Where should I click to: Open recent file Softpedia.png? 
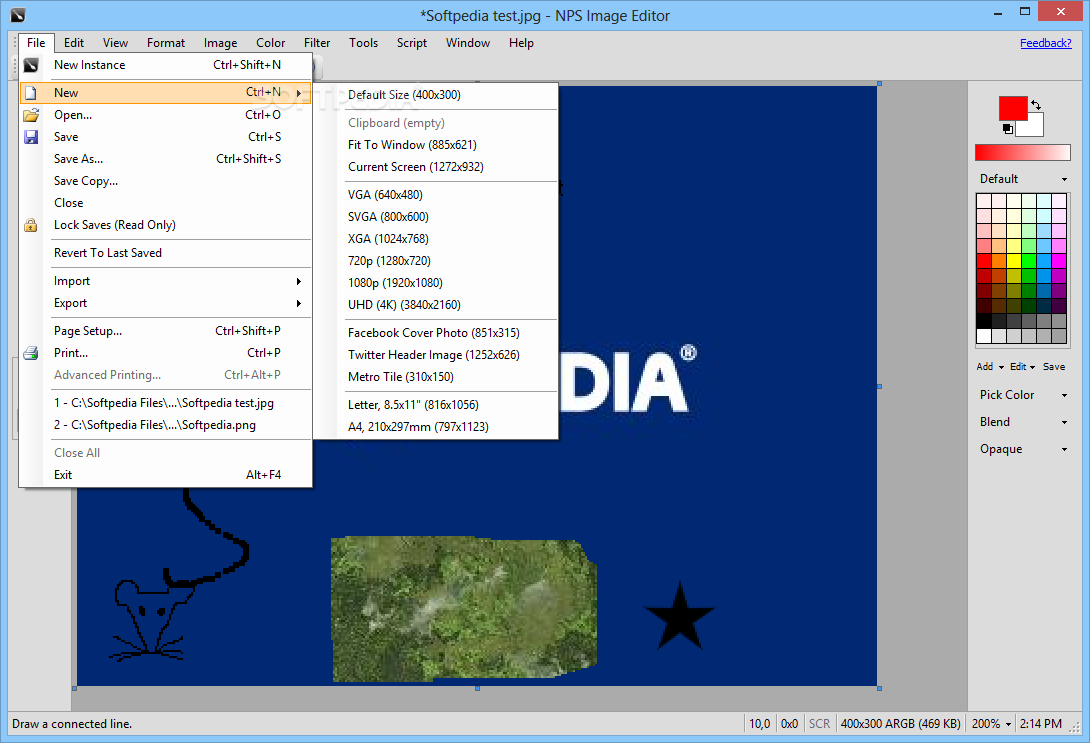point(165,425)
